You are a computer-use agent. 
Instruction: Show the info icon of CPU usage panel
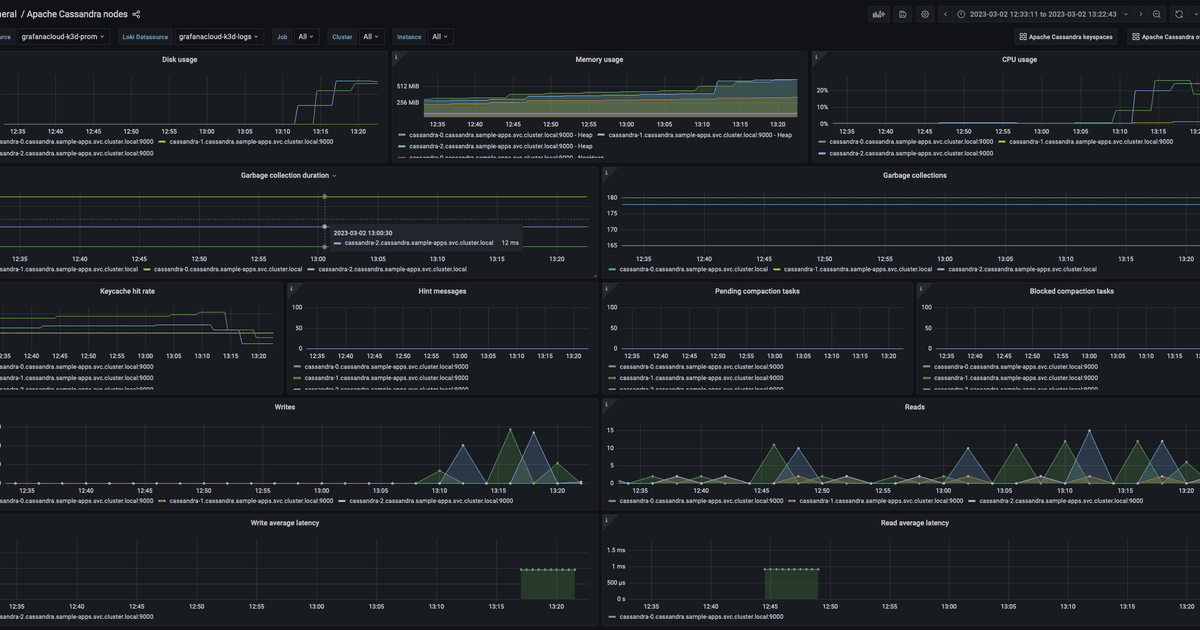pos(816,58)
